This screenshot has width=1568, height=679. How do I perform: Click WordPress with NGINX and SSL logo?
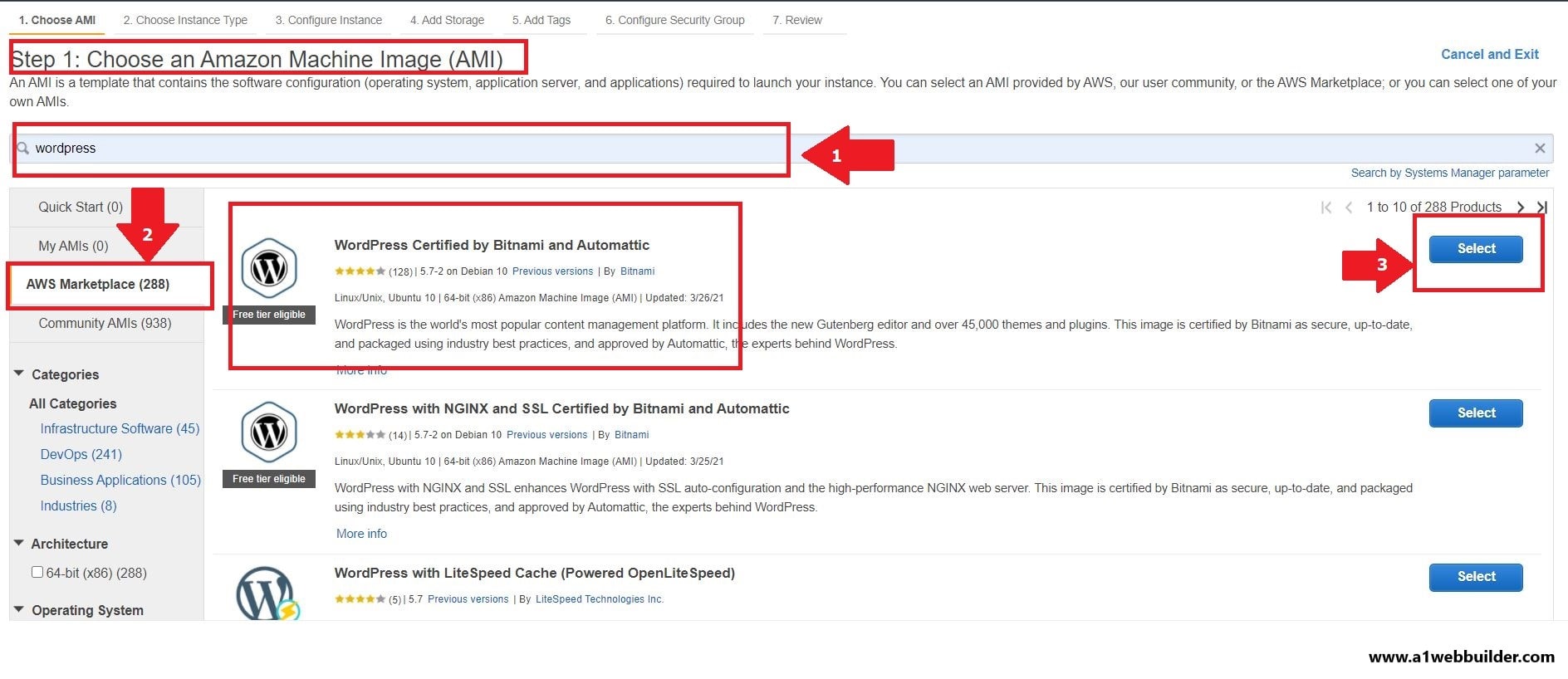pyautogui.click(x=269, y=432)
